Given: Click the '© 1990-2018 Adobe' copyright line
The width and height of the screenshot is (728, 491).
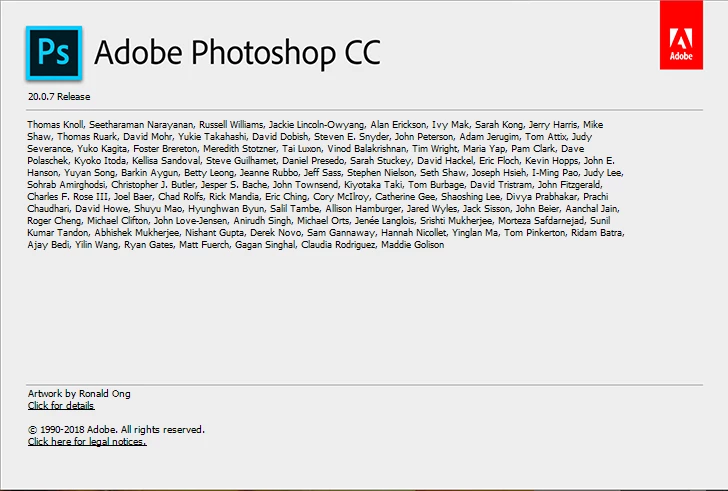Looking at the screenshot, I should [116, 430].
